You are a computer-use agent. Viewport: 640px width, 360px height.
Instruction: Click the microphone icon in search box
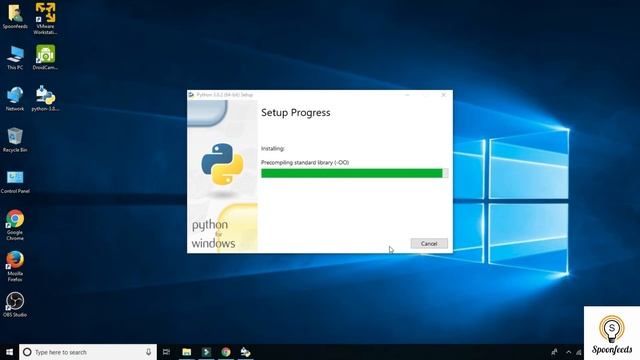[x=149, y=352]
